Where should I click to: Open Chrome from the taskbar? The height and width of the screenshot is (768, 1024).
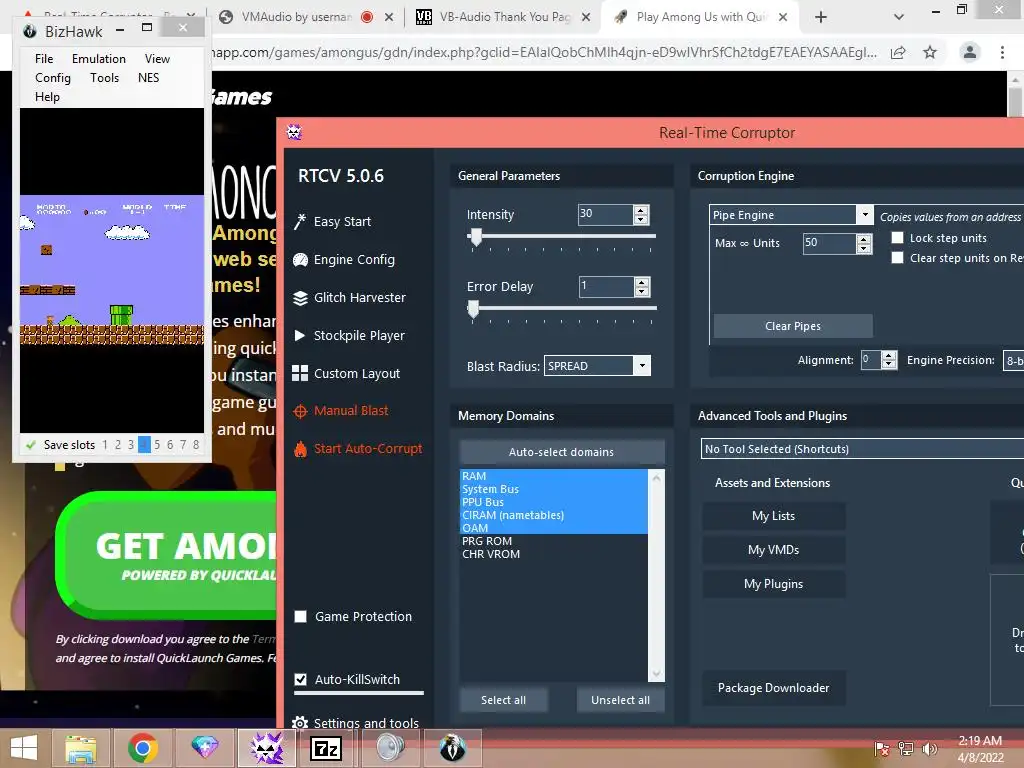click(142, 748)
